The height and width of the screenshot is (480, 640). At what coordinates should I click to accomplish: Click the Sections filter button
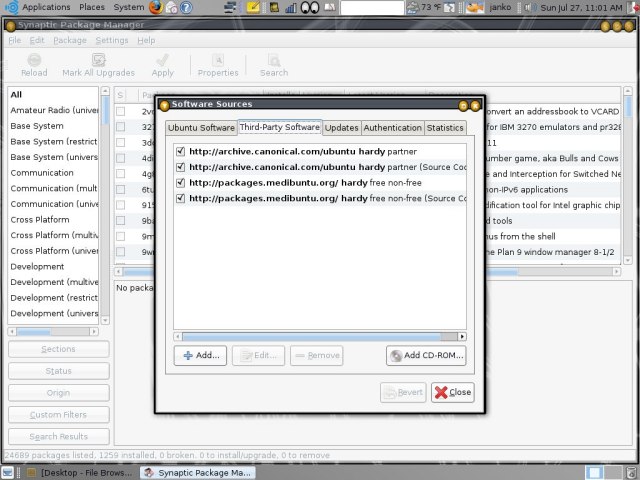point(59,349)
